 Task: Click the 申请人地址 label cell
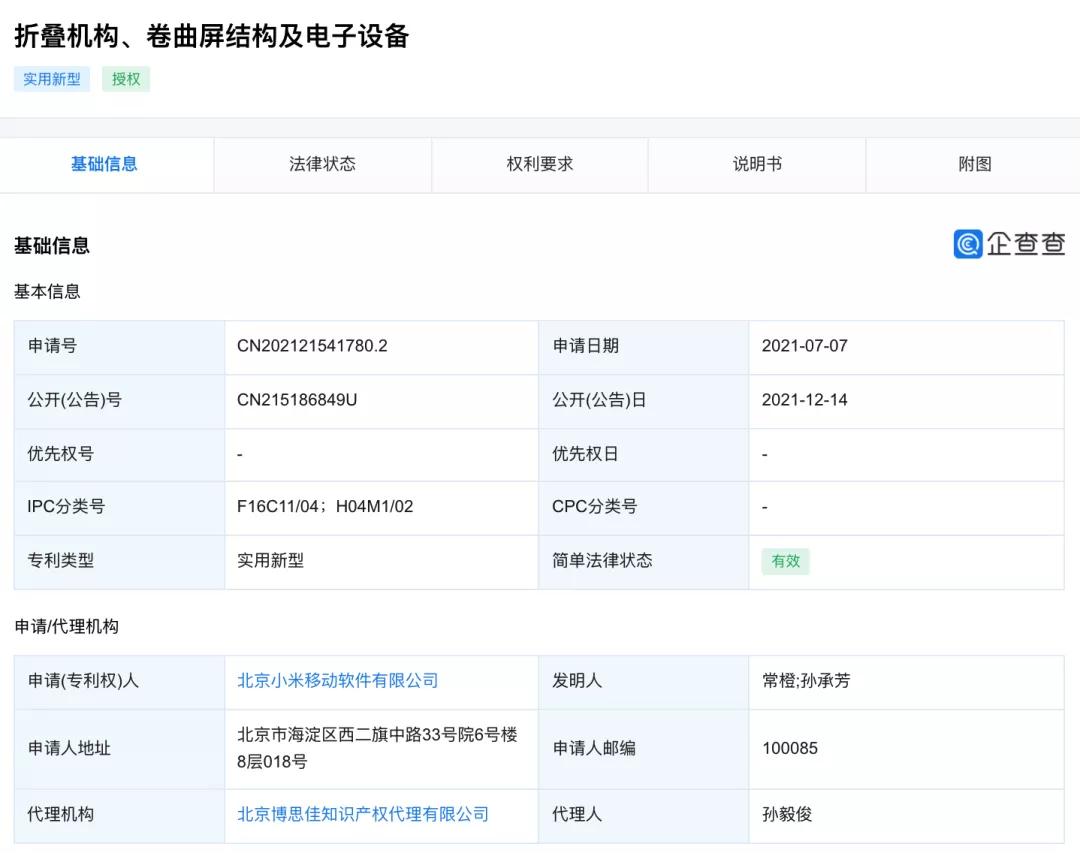[119, 748]
